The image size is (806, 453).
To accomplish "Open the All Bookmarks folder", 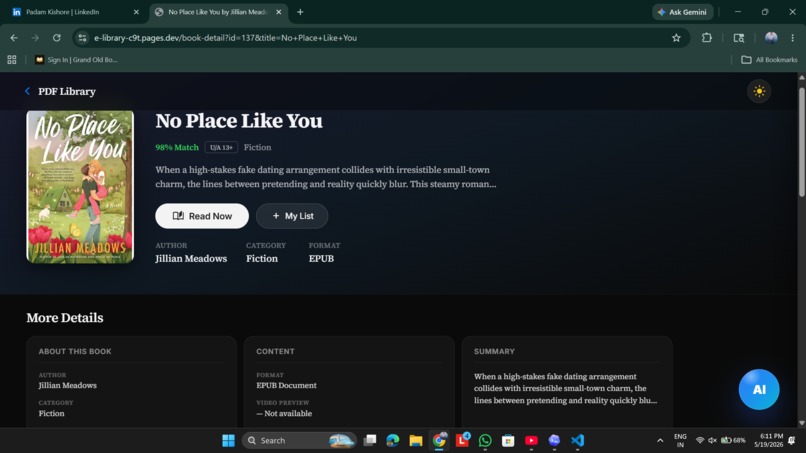I will click(x=769, y=60).
